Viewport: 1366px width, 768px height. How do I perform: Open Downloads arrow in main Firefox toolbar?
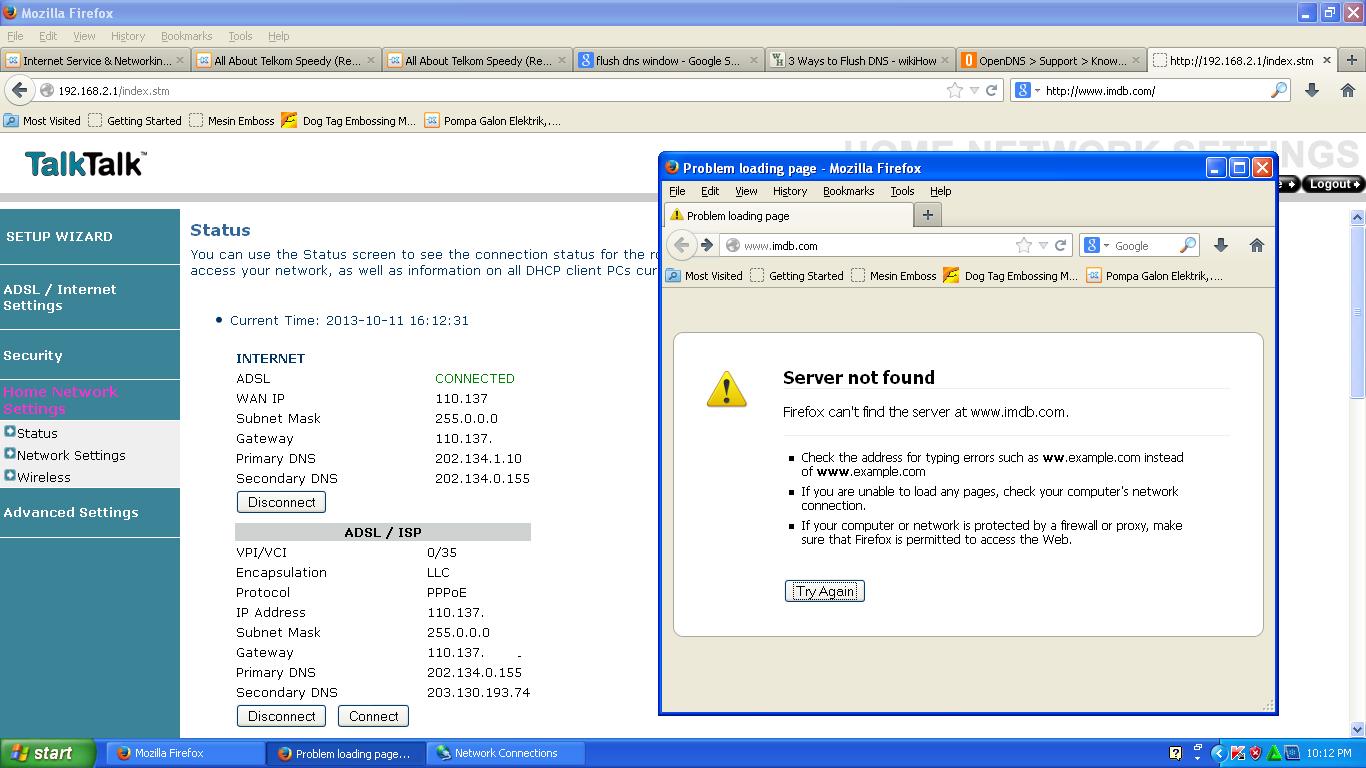click(1312, 90)
